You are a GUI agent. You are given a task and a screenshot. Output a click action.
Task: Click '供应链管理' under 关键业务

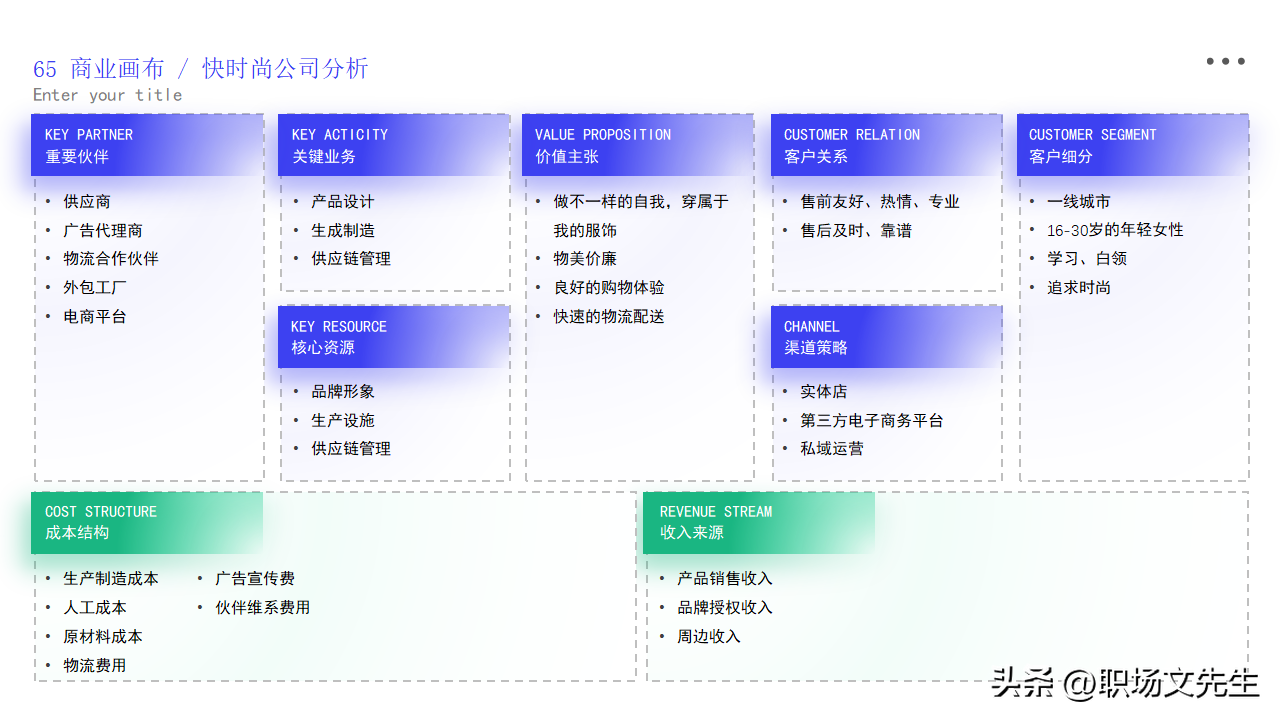coord(351,259)
